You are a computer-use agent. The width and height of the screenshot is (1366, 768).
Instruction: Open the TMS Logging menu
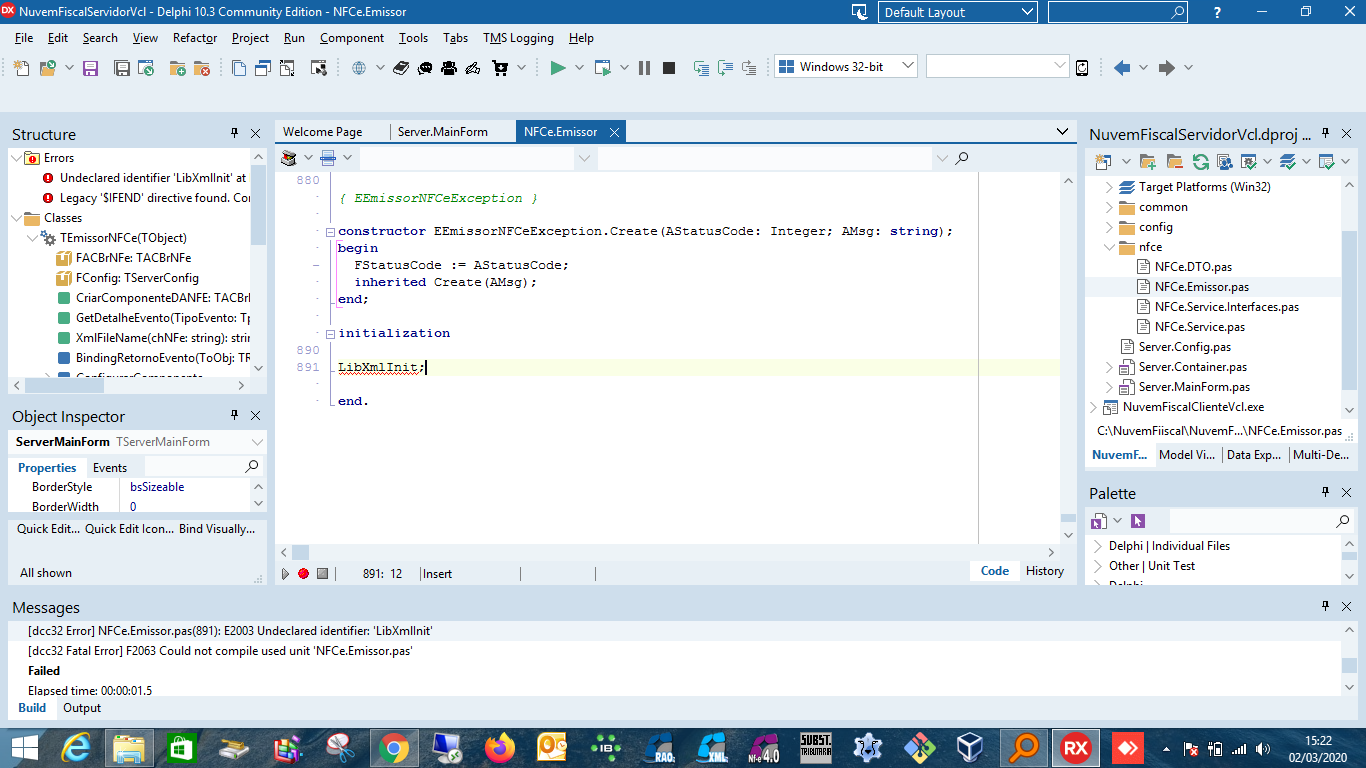518,38
